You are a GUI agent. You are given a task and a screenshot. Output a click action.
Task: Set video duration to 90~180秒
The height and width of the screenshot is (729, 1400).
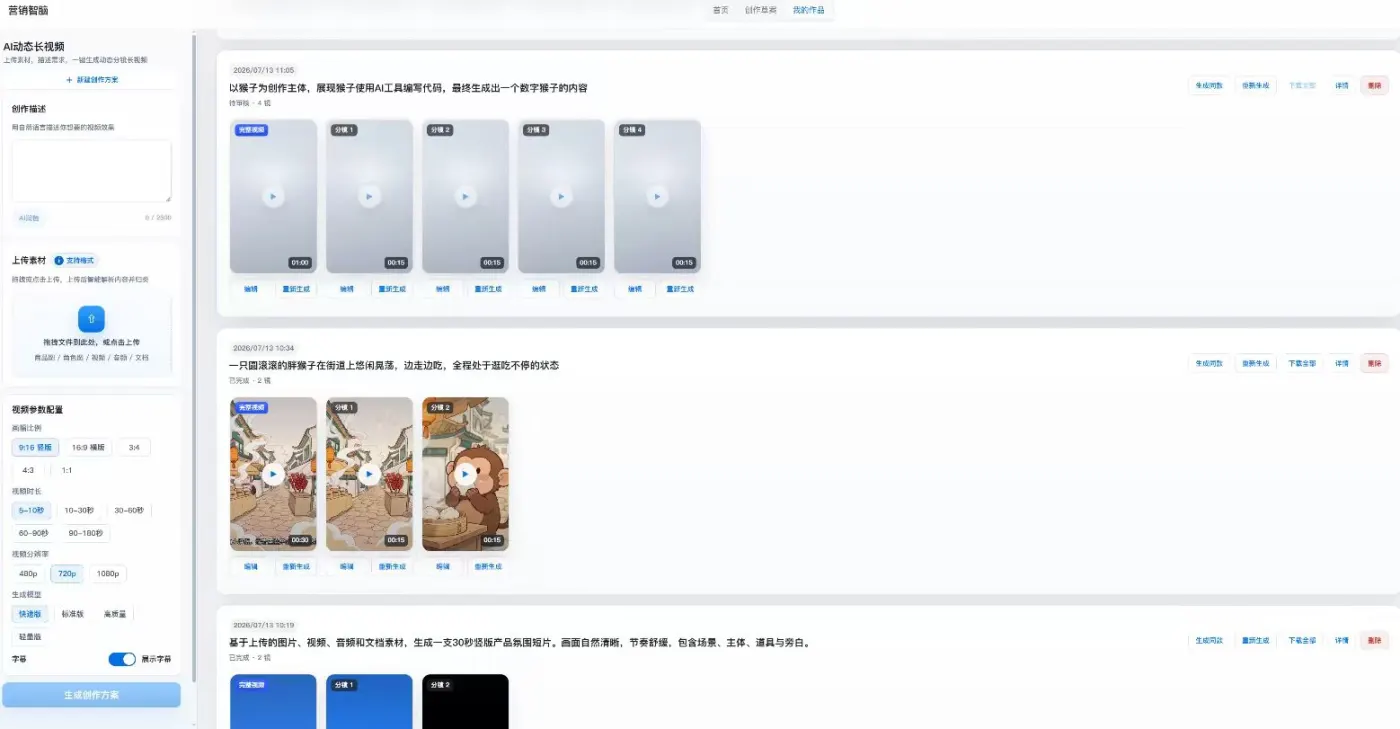point(86,533)
